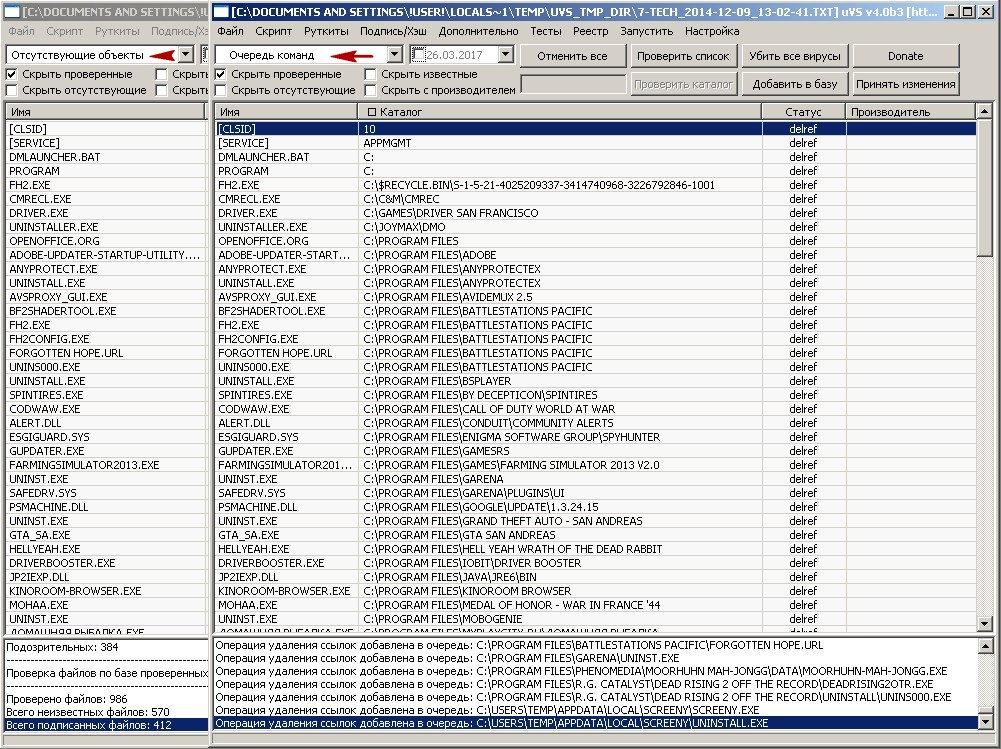Viewport: 1001px width, 749px height.
Task: Toggle Скрыть проверенные in front window
Action: point(220,74)
